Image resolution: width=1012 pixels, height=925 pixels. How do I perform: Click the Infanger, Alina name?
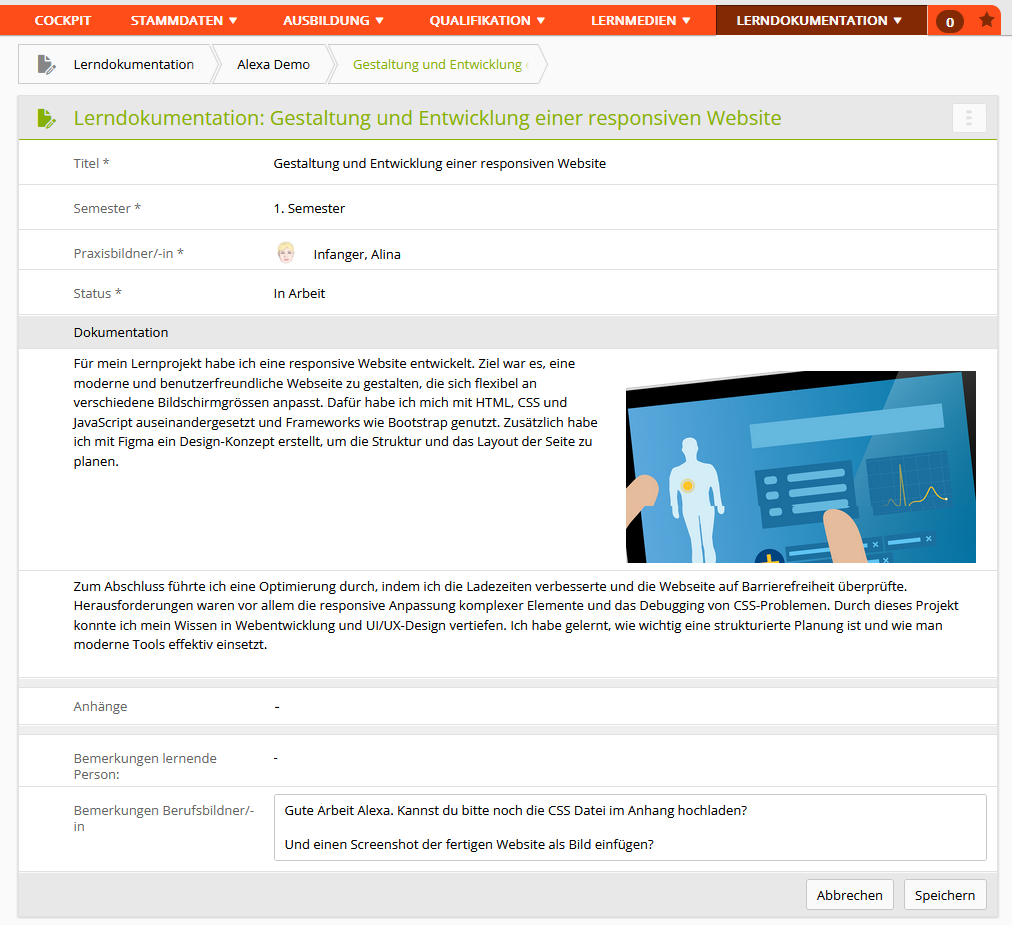[x=356, y=254]
